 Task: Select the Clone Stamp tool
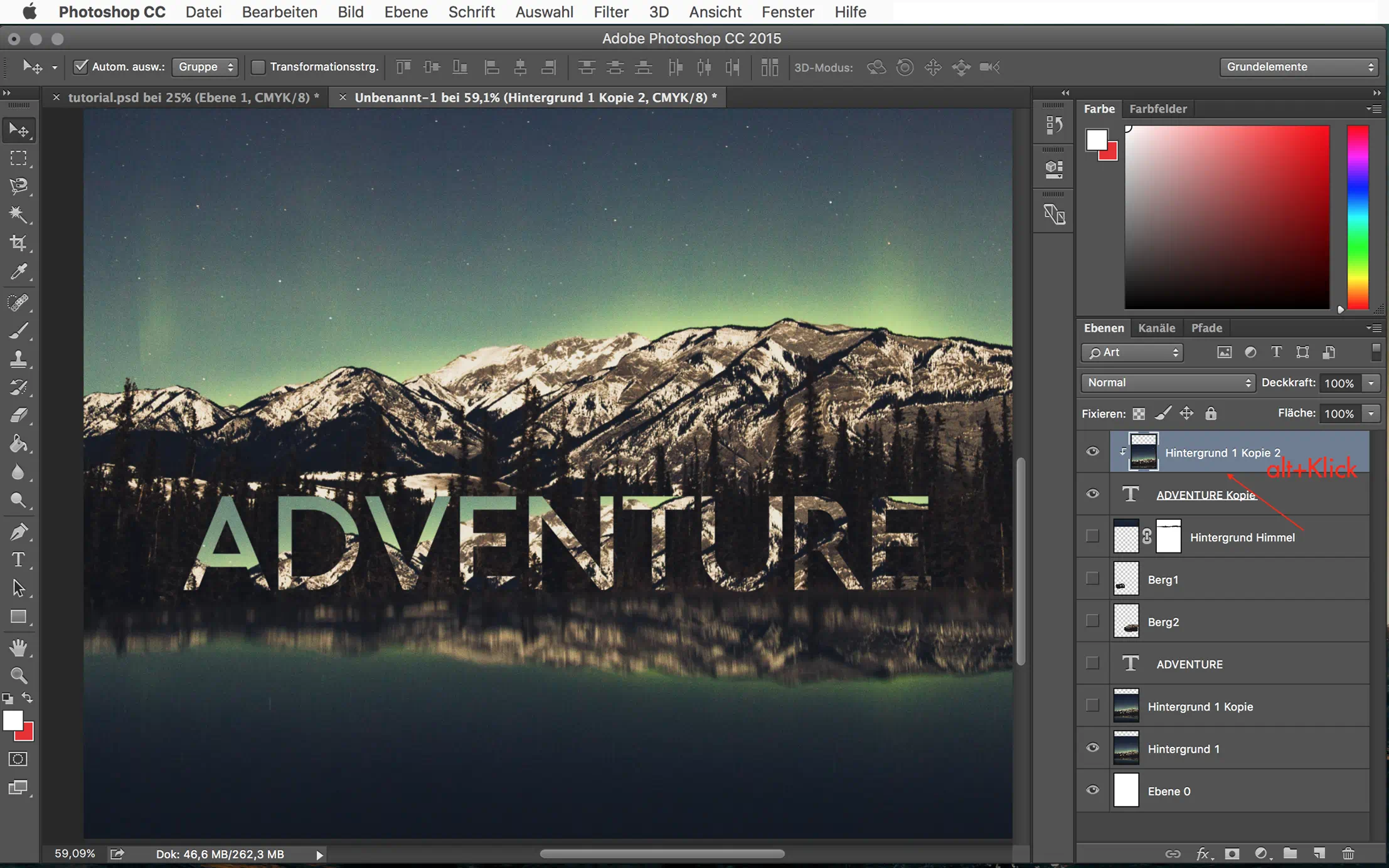[18, 359]
